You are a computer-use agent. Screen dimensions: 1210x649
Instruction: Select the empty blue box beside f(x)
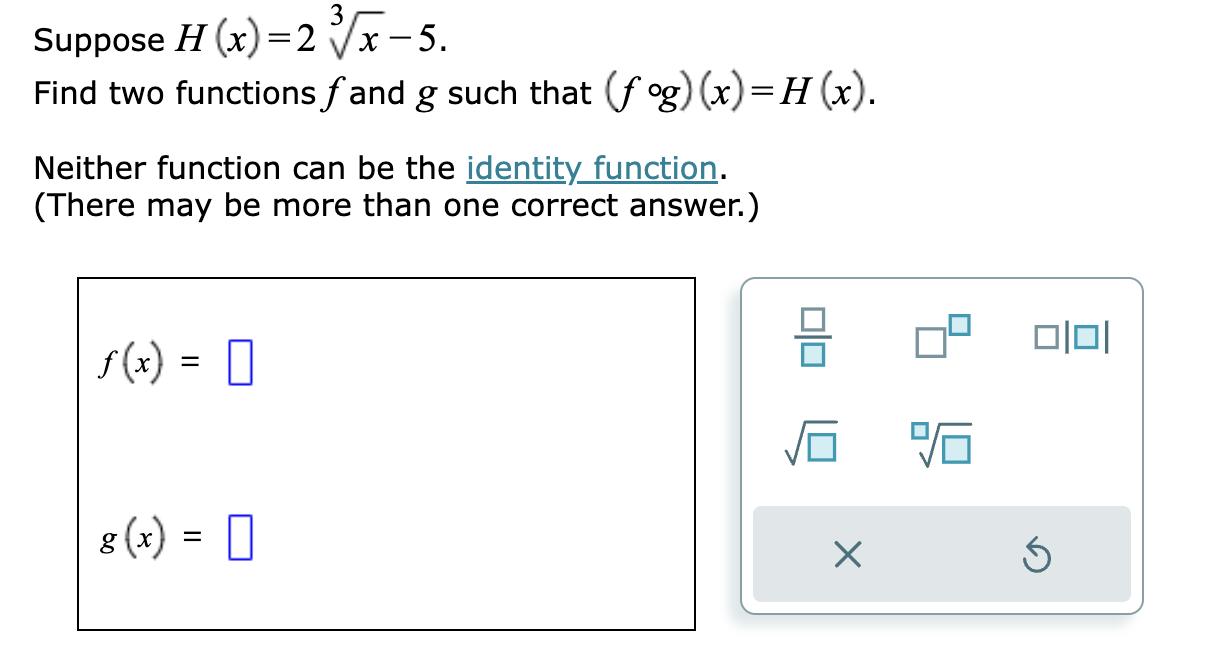[x=238, y=362]
